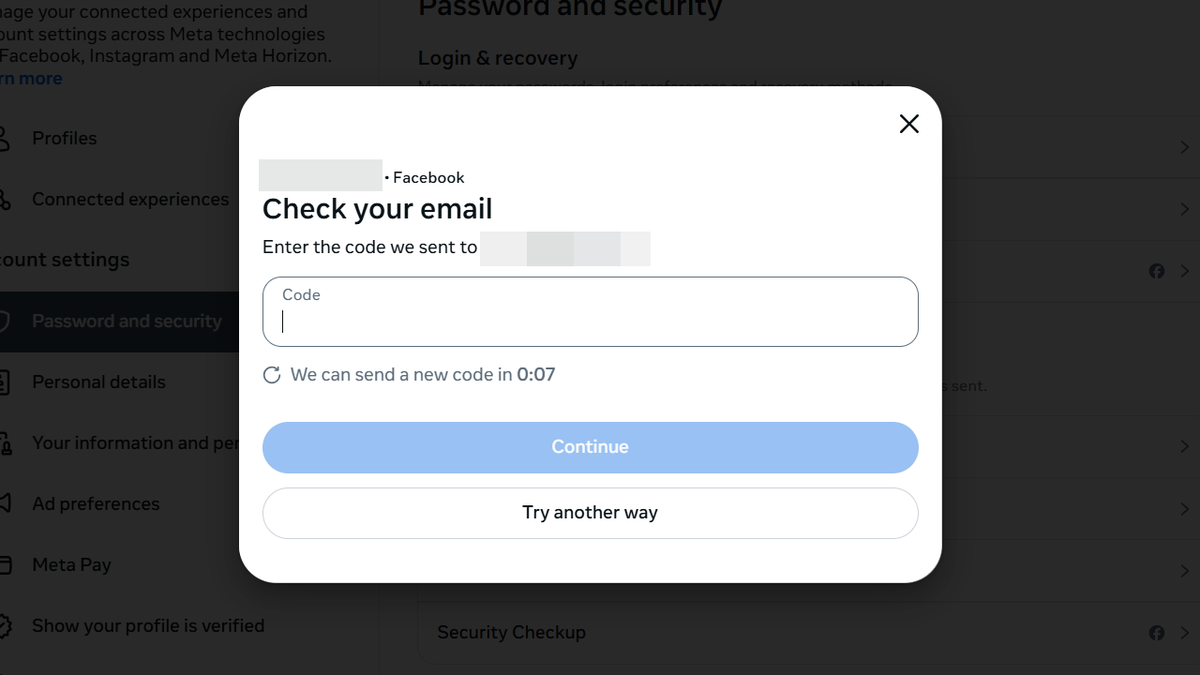Open Show your profile is verified
Image resolution: width=1200 pixels, height=675 pixels.
tap(148, 625)
